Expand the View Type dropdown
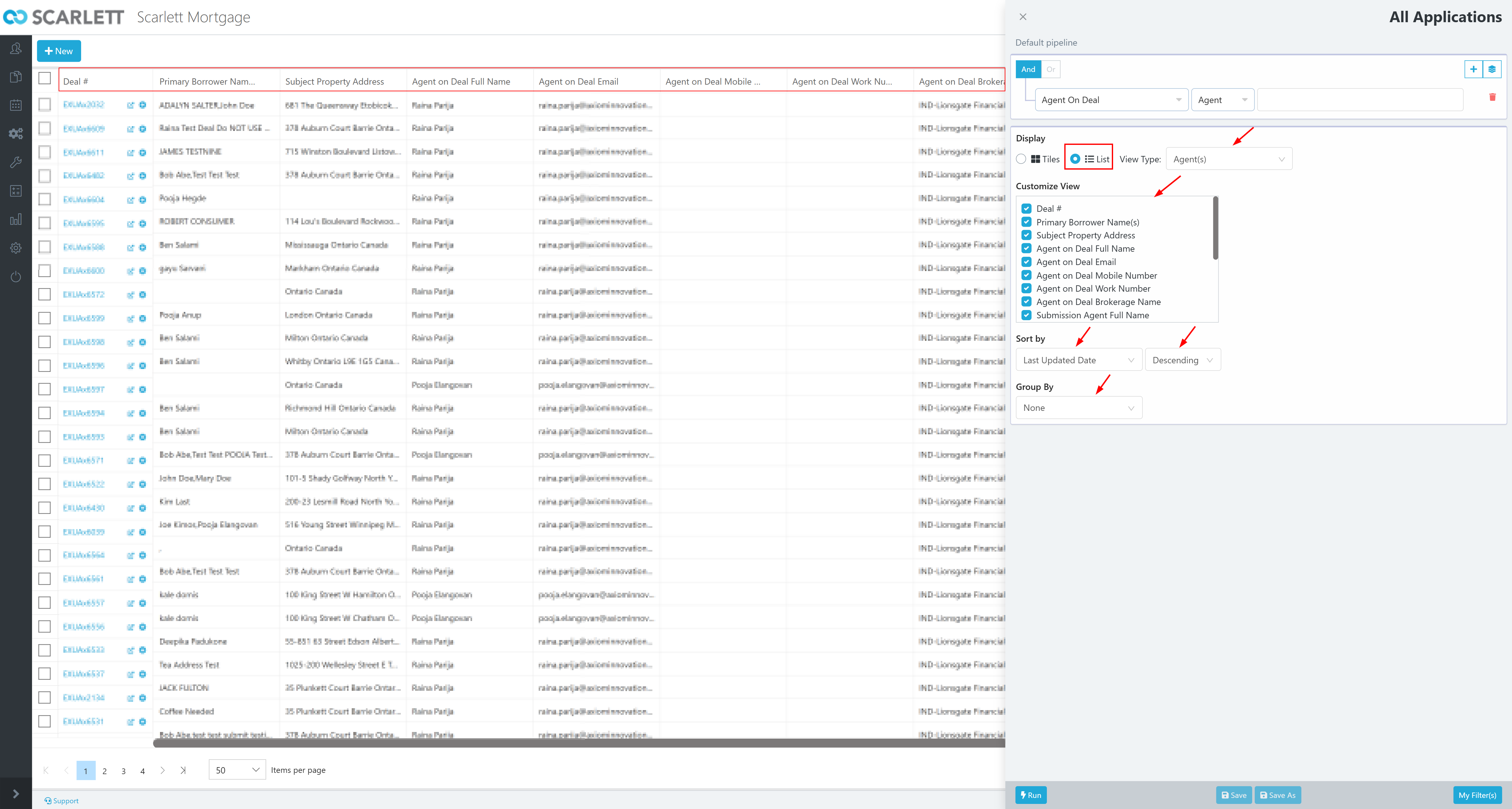1512x809 pixels. pyautogui.click(x=1228, y=159)
